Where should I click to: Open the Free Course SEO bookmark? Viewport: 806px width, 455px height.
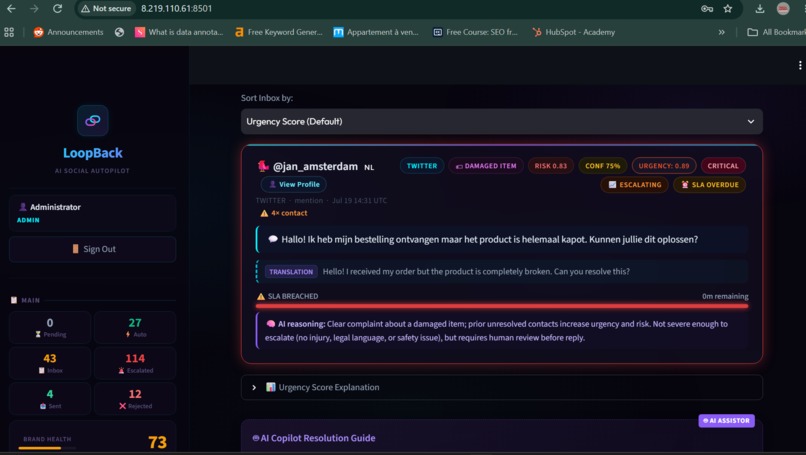(x=475, y=32)
